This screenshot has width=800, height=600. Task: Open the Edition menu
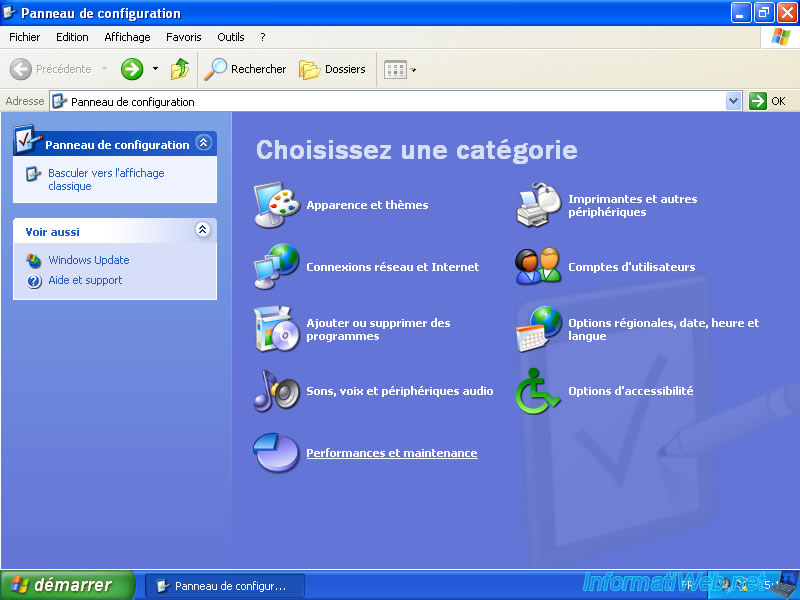point(72,37)
